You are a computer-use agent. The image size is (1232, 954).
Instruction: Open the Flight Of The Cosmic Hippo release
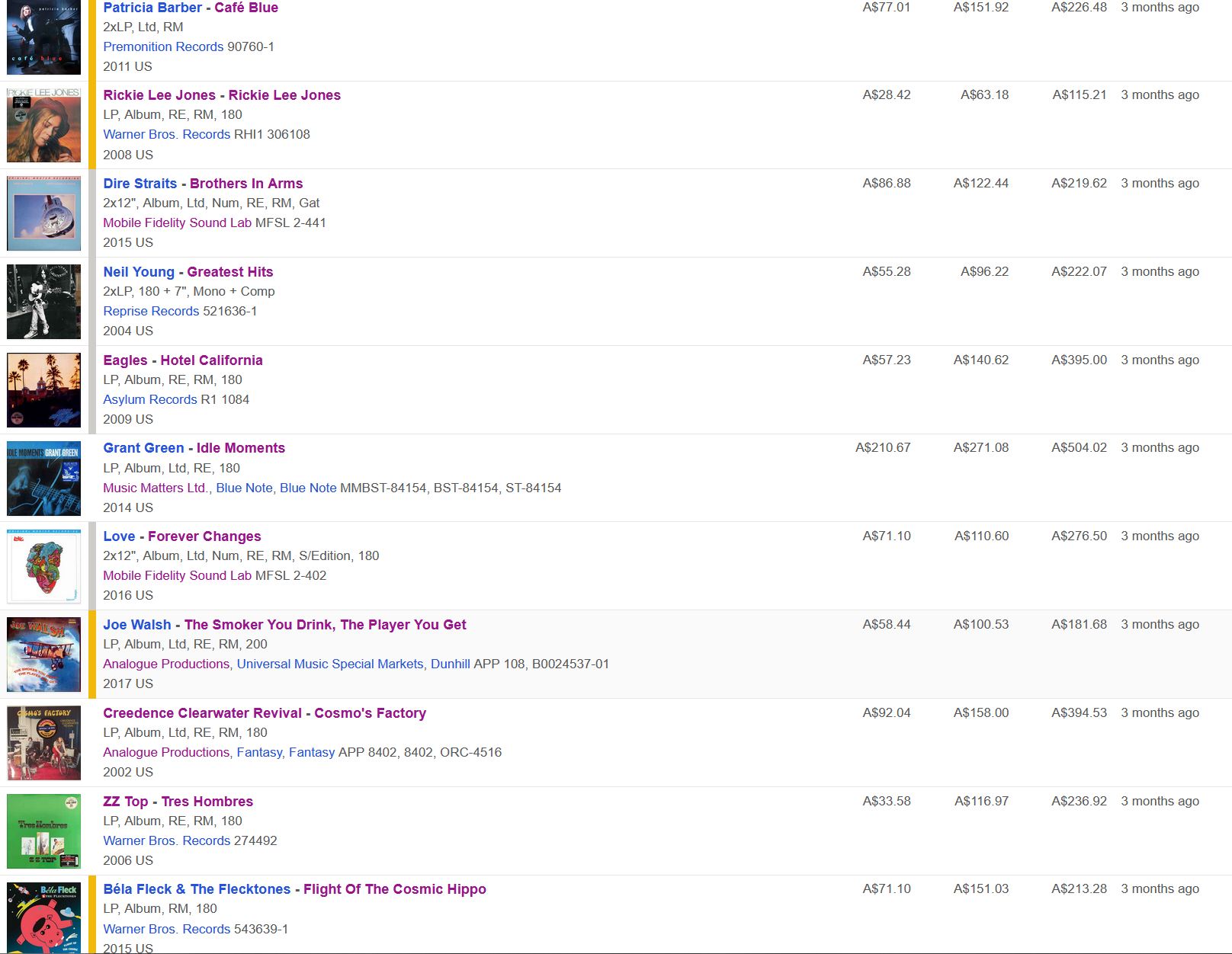(x=394, y=889)
